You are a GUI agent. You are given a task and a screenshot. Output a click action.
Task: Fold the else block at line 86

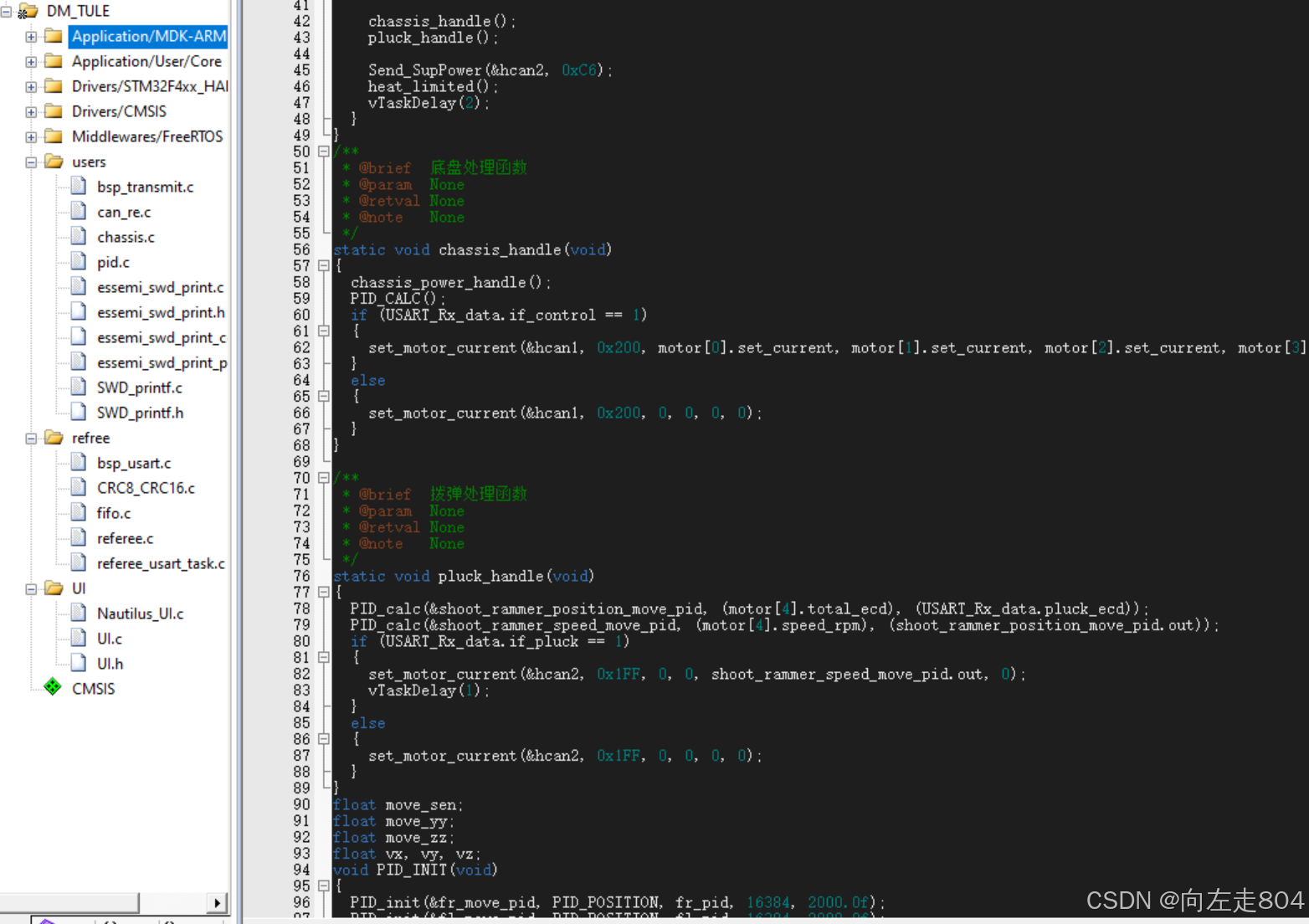pos(324,740)
